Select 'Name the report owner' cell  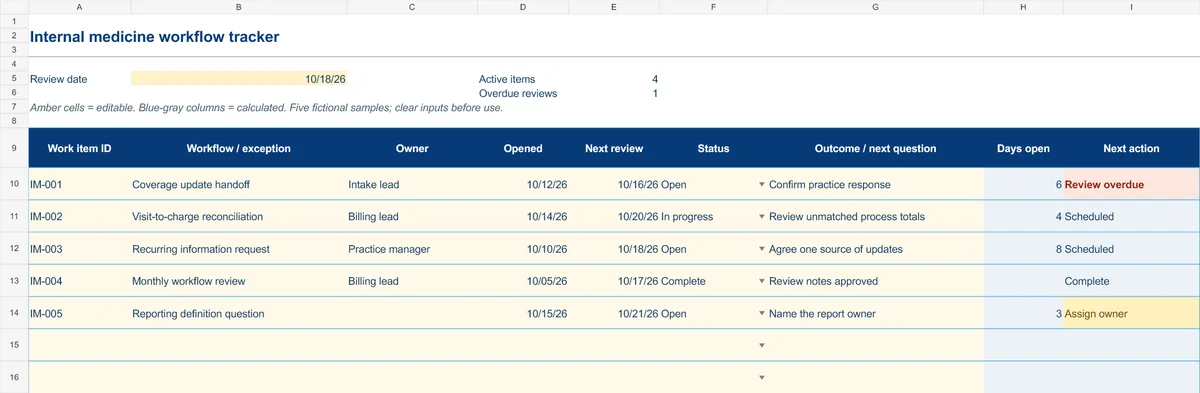point(875,314)
